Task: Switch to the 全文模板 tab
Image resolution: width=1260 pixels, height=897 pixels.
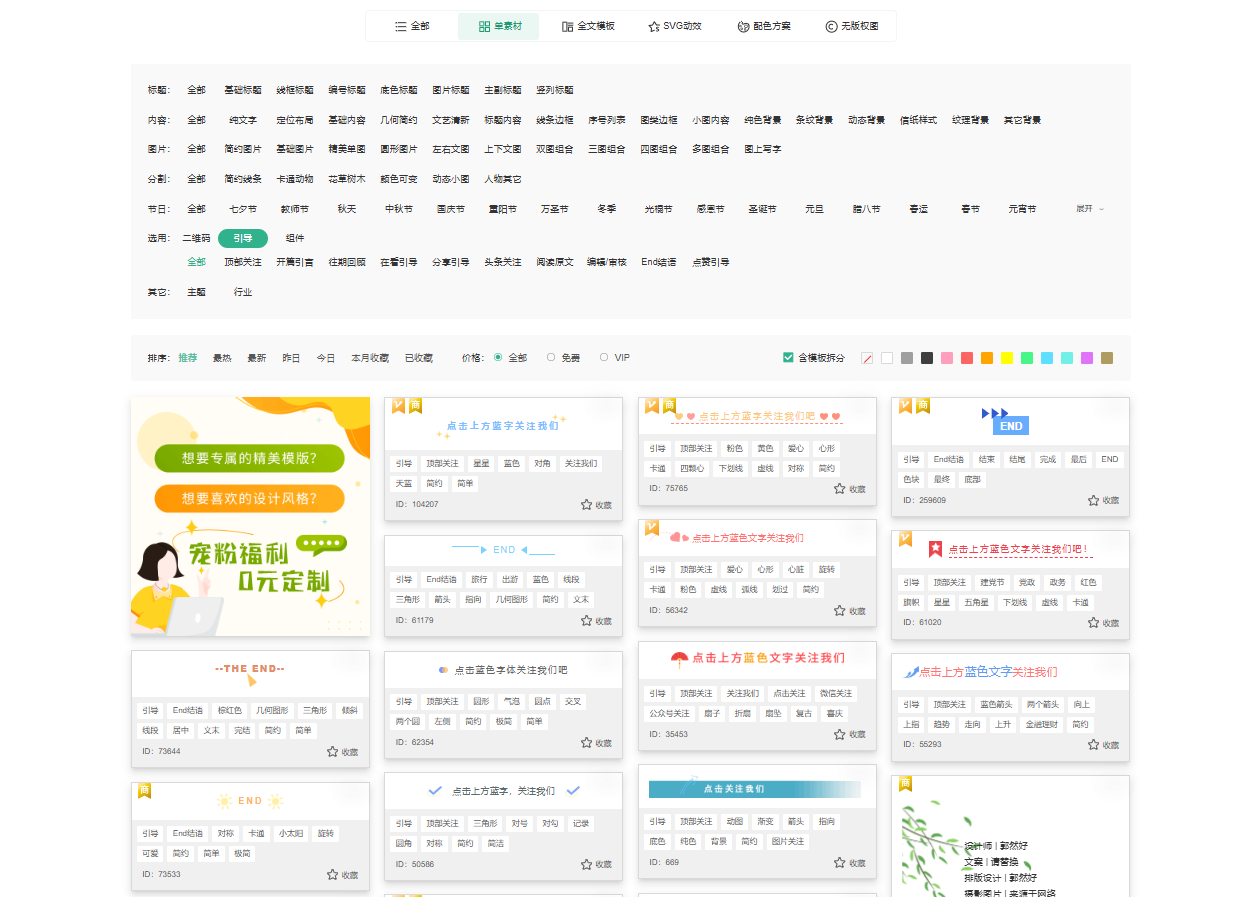Action: (587, 26)
